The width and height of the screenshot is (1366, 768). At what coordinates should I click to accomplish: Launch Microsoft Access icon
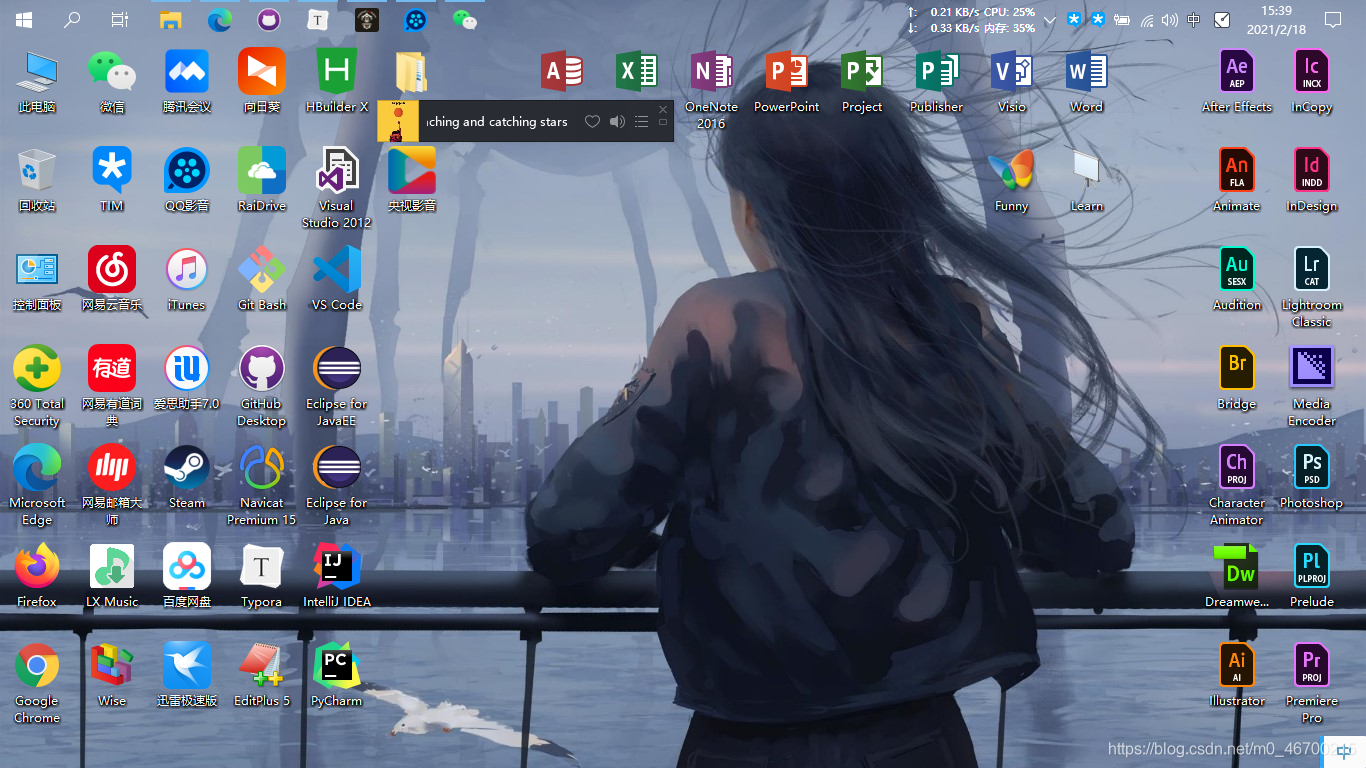click(x=561, y=72)
